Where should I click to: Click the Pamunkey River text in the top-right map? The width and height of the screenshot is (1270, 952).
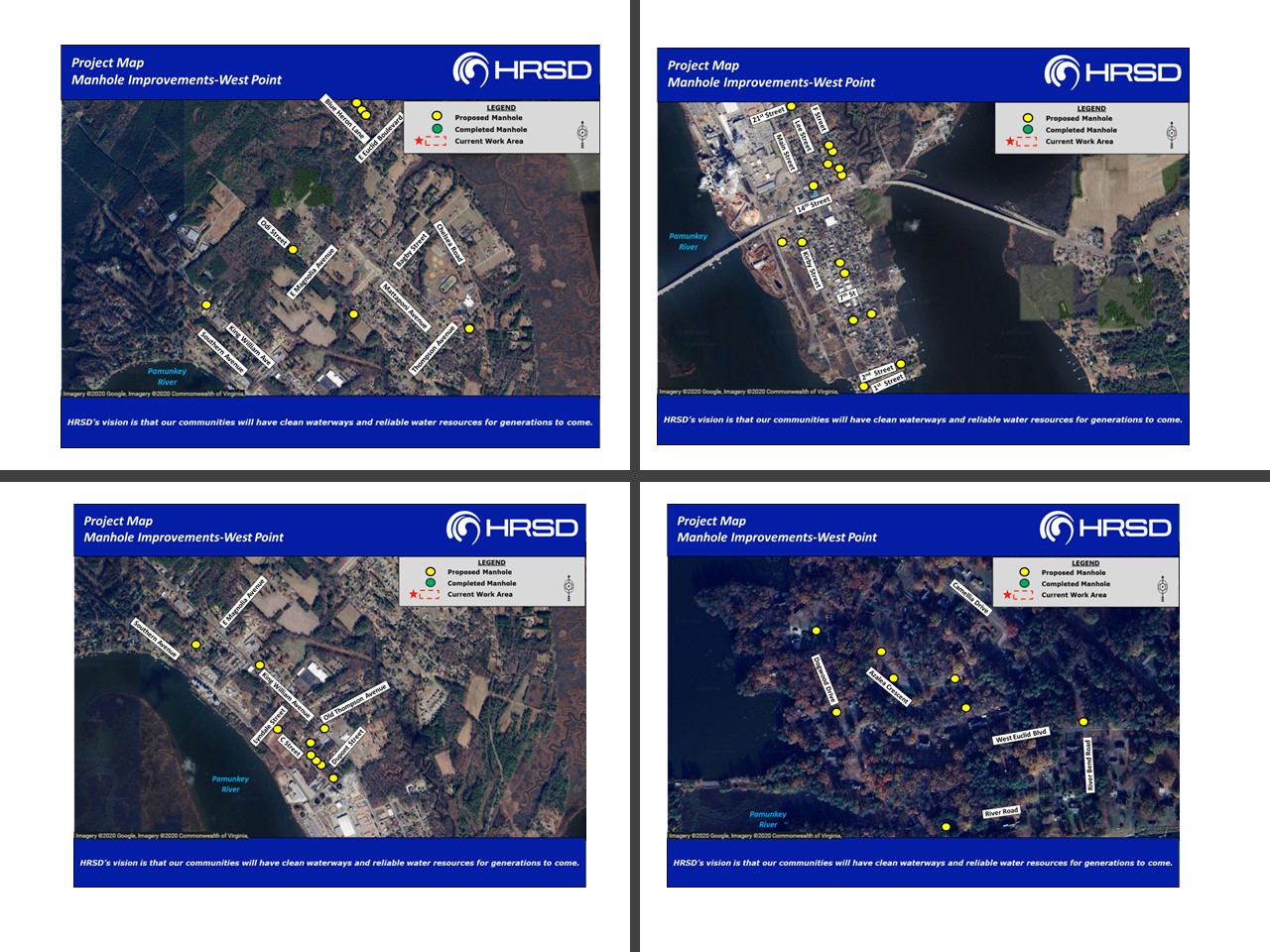[x=688, y=241]
